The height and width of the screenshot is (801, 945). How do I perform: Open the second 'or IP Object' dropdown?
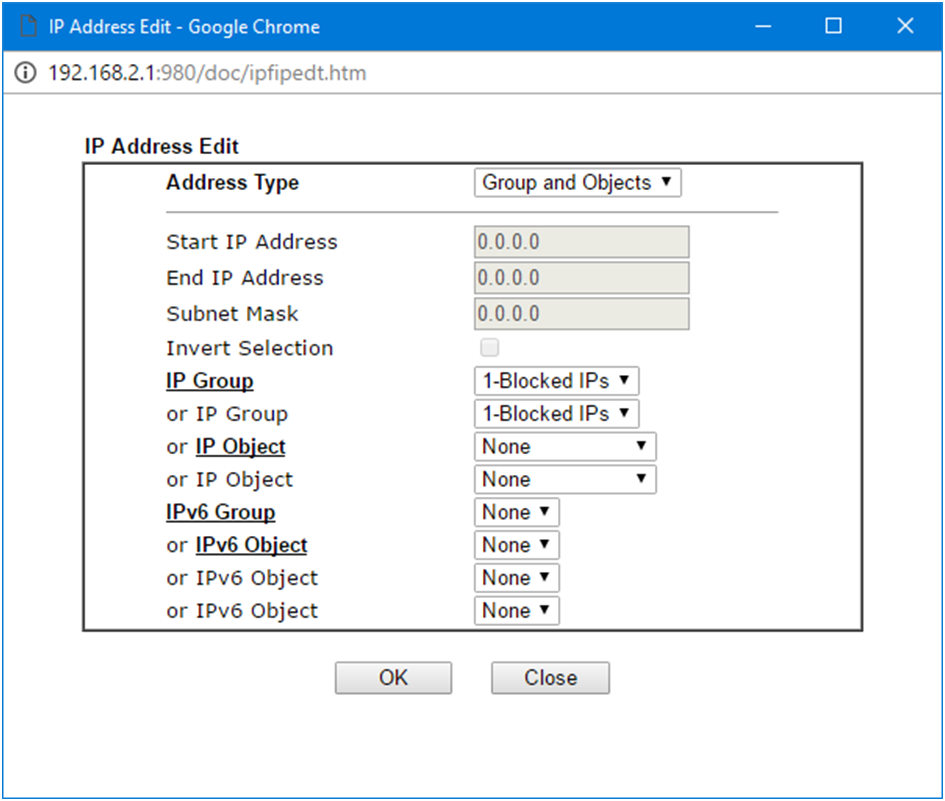click(565, 480)
